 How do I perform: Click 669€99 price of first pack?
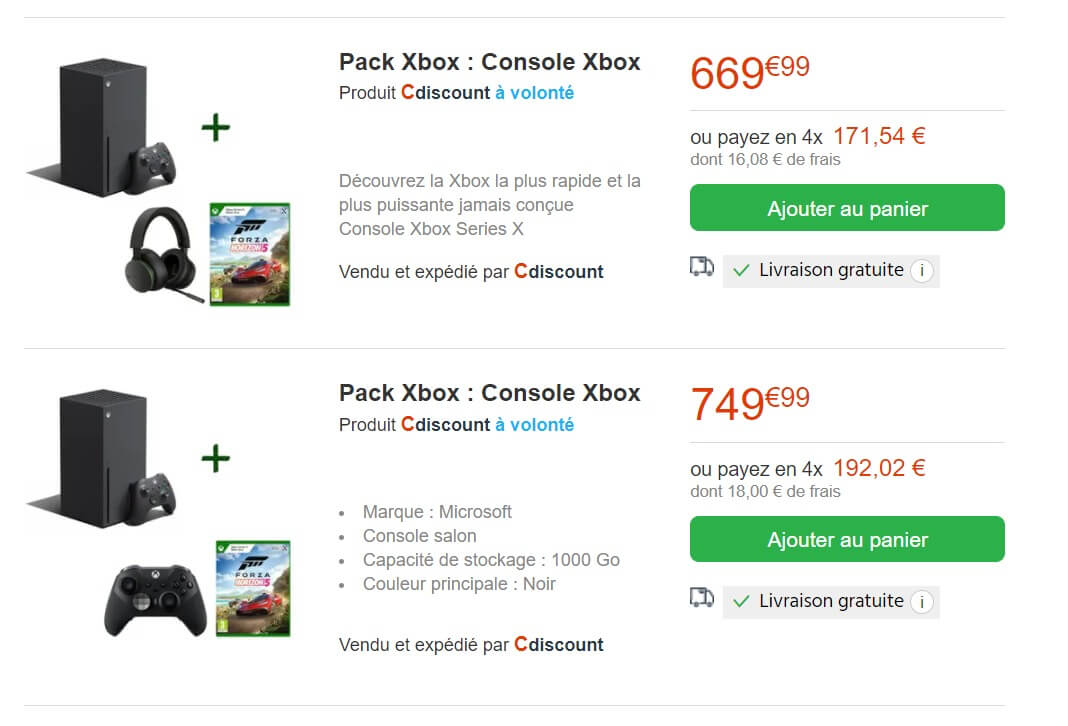pyautogui.click(x=749, y=72)
